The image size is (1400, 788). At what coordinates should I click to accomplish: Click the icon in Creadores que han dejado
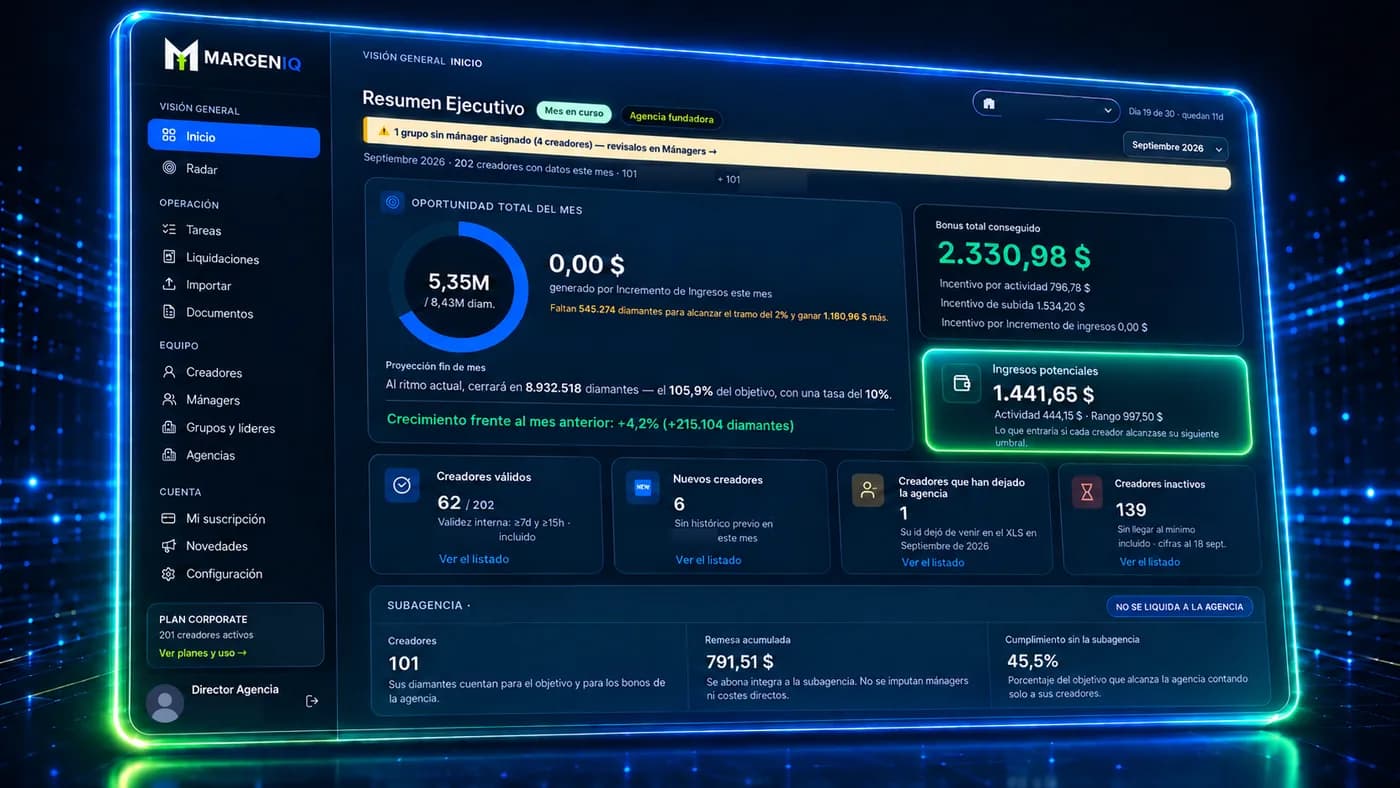click(x=868, y=490)
